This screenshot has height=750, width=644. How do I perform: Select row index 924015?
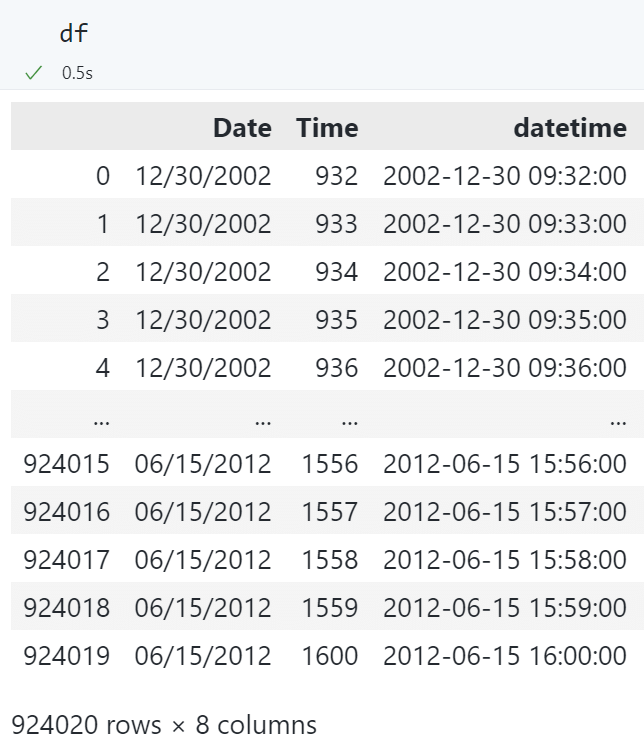67,464
